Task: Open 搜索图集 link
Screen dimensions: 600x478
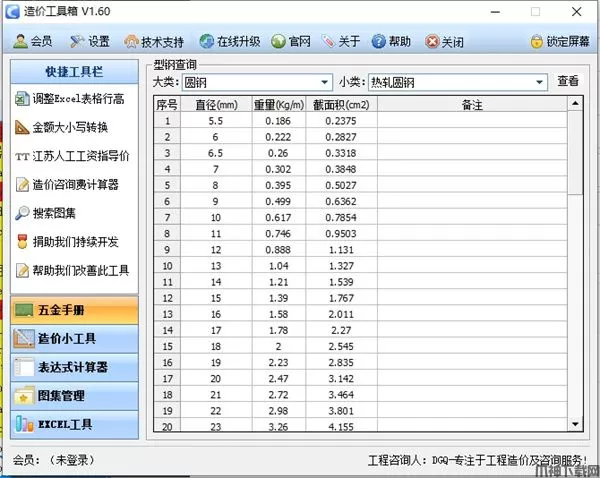Action: (x=54, y=213)
